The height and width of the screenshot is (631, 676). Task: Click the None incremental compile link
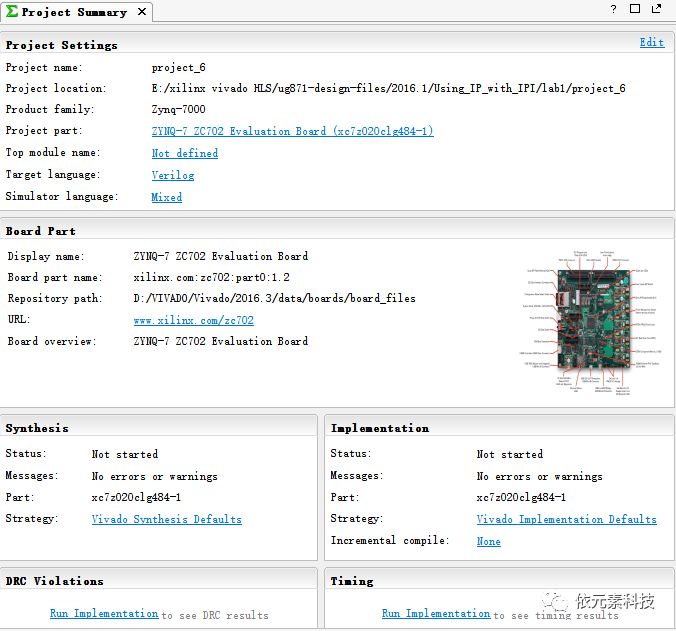tap(488, 541)
